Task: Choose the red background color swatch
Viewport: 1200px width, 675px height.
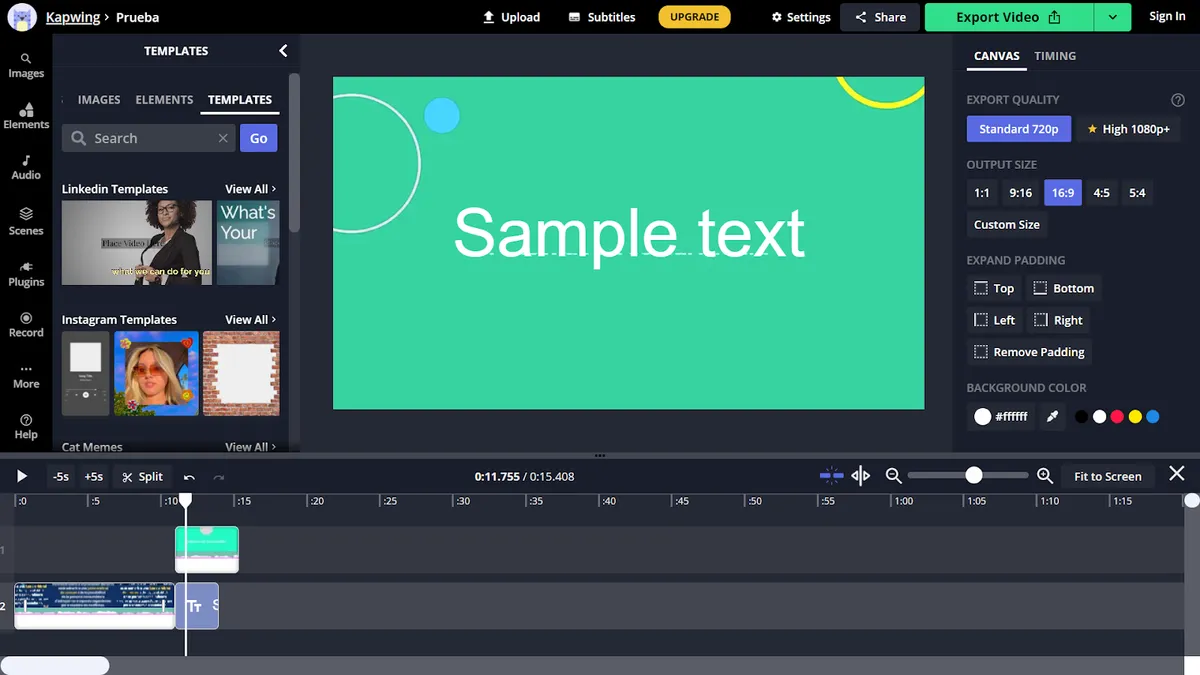Action: point(1117,417)
